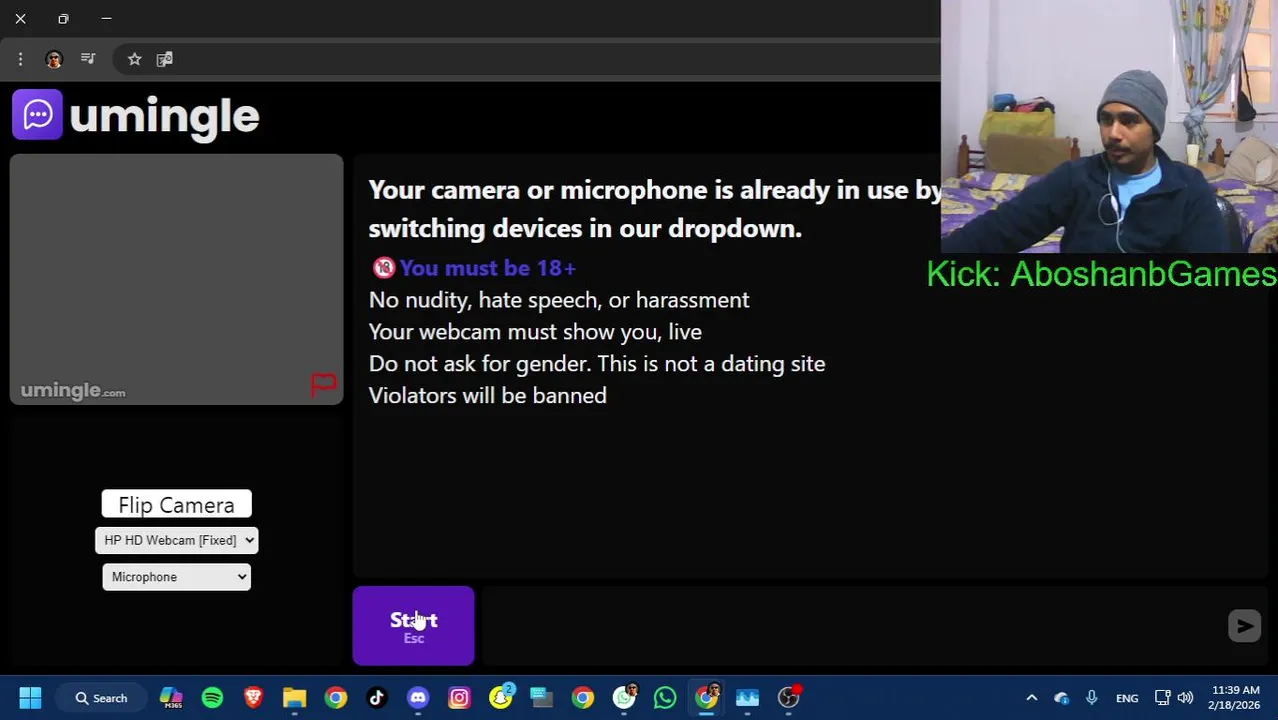Open the taskbar icon left of OBS Studio
Screen dimensions: 1278x720
pyautogui.click(x=747, y=698)
